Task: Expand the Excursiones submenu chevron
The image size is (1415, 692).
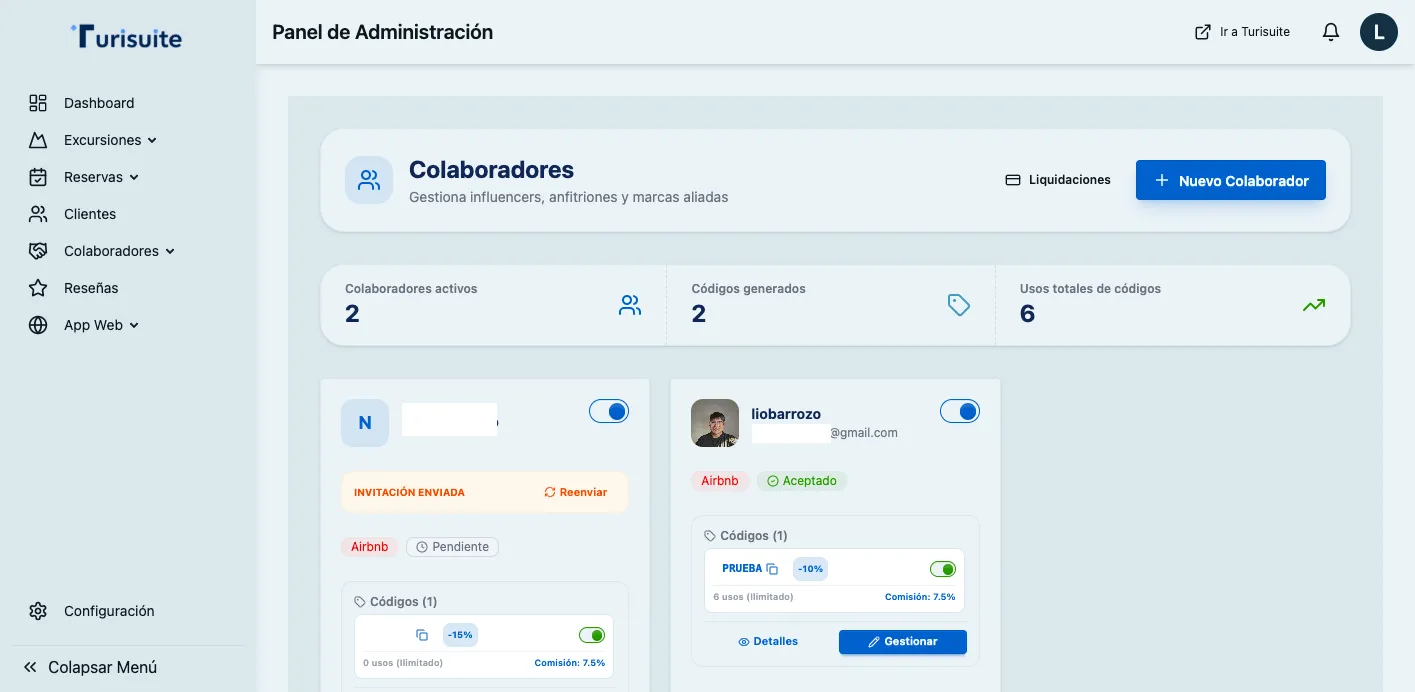Action: (x=152, y=141)
